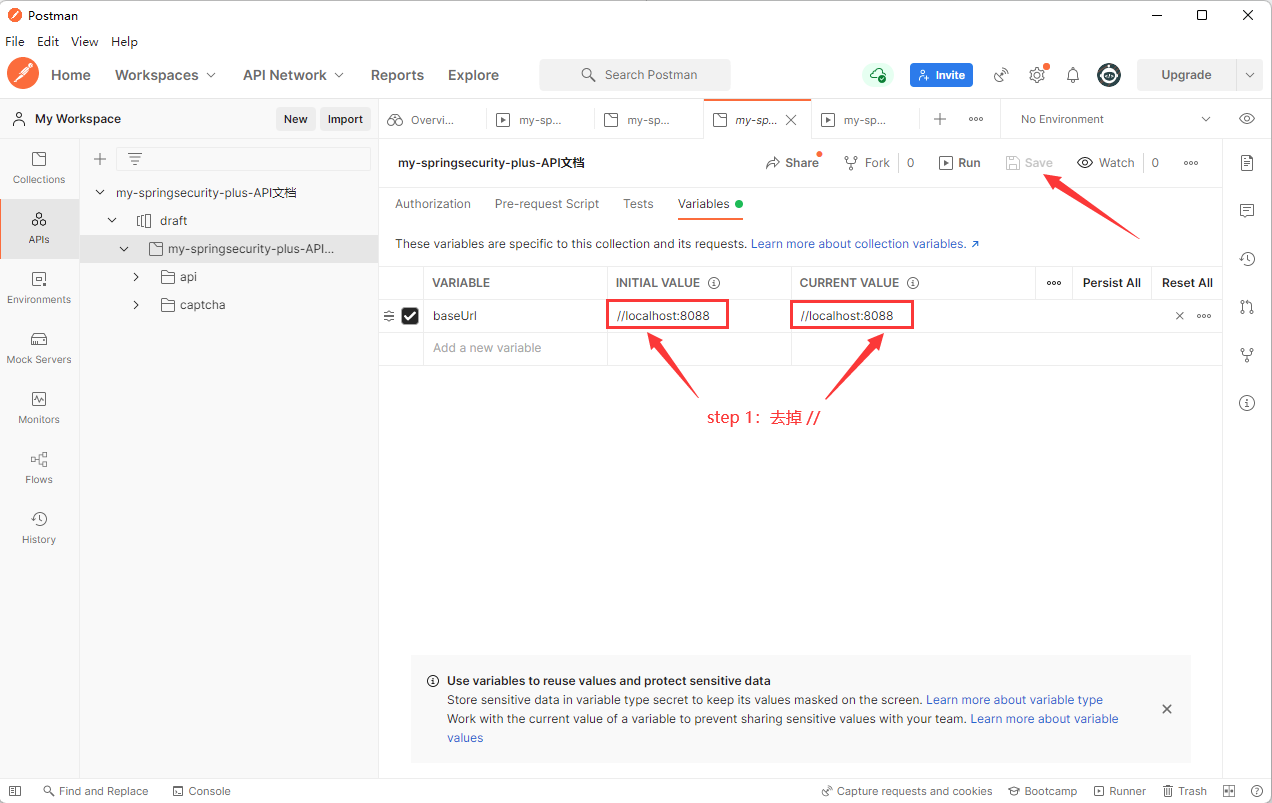Click the Persist All button
Image resolution: width=1272 pixels, height=803 pixels.
tap(1112, 283)
